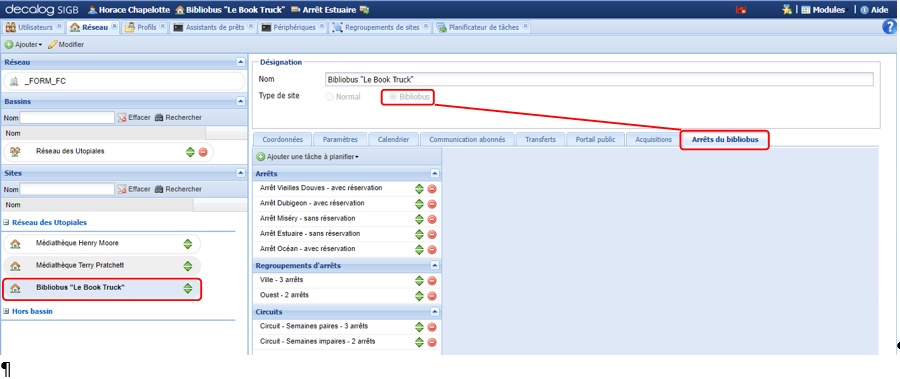The height and width of the screenshot is (379, 900).
Task: Collapse the Réseau panel
Action: [x=240, y=62]
